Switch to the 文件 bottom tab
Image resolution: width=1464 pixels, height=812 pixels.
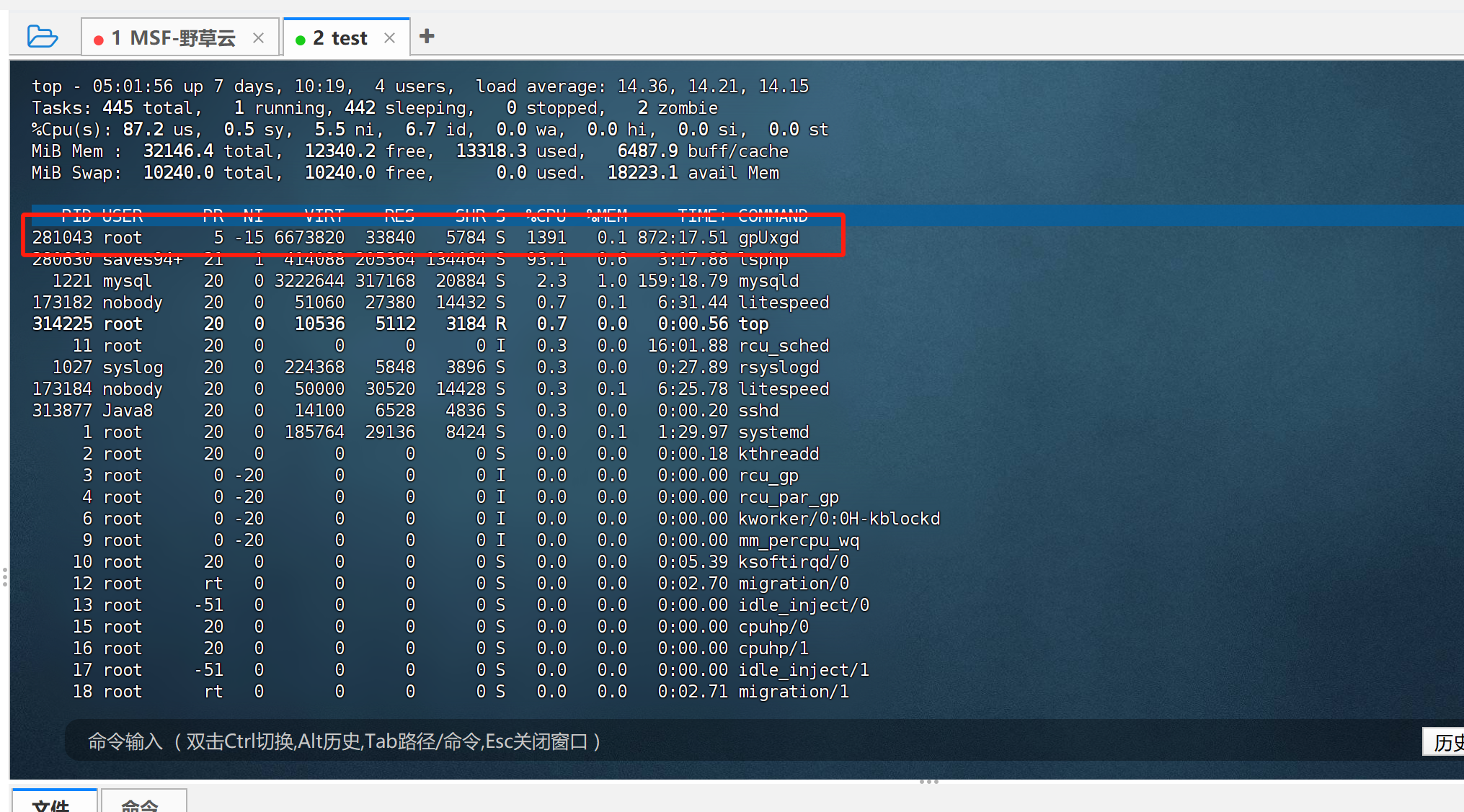click(53, 802)
